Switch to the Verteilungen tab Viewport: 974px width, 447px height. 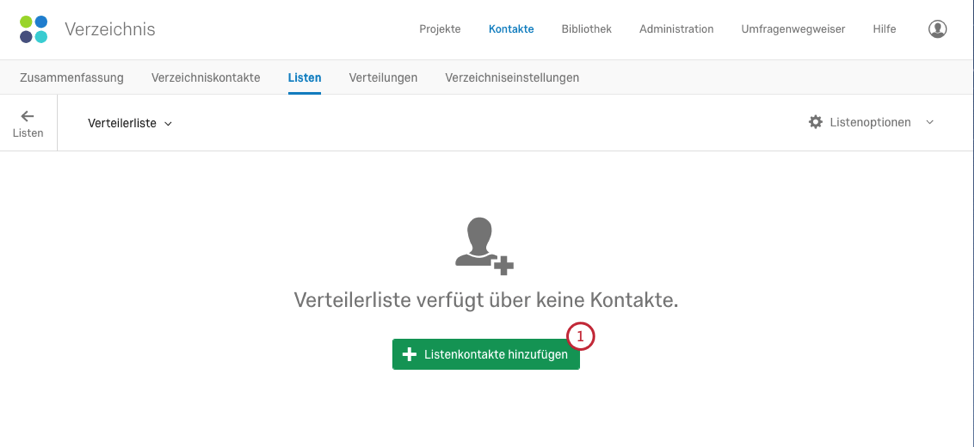coord(383,78)
